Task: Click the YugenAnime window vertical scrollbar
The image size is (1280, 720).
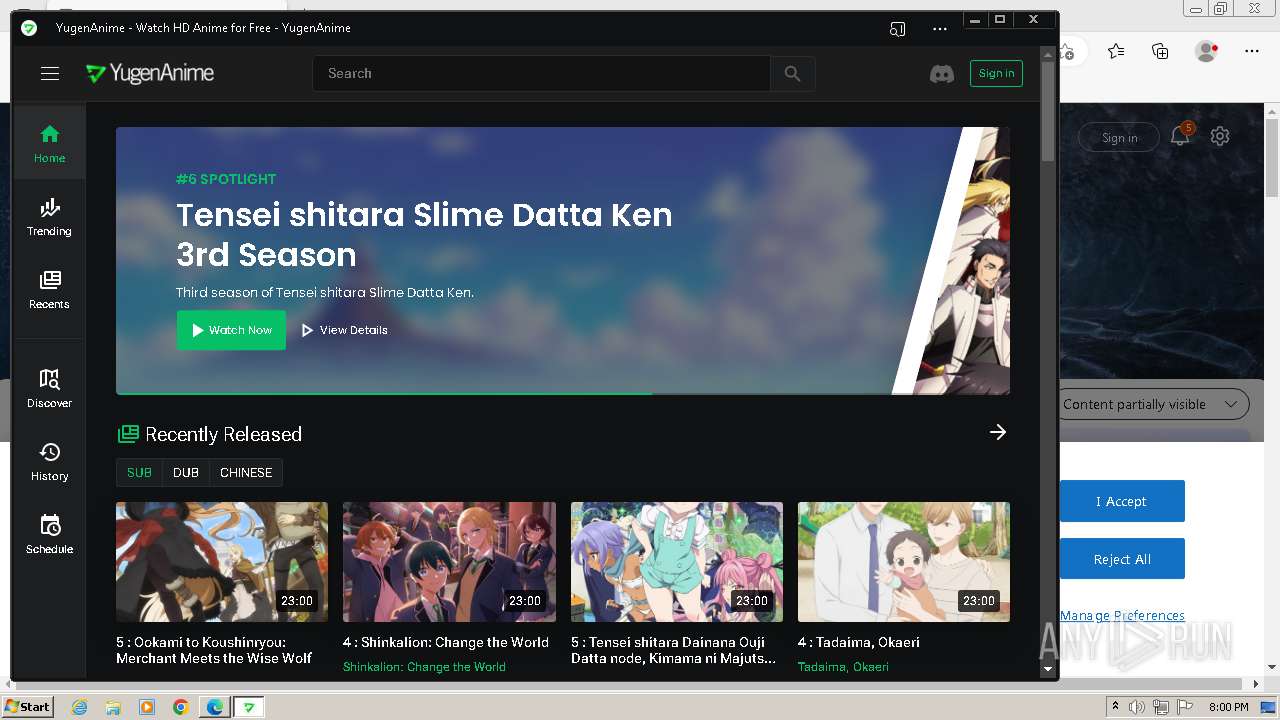Action: click(1048, 110)
